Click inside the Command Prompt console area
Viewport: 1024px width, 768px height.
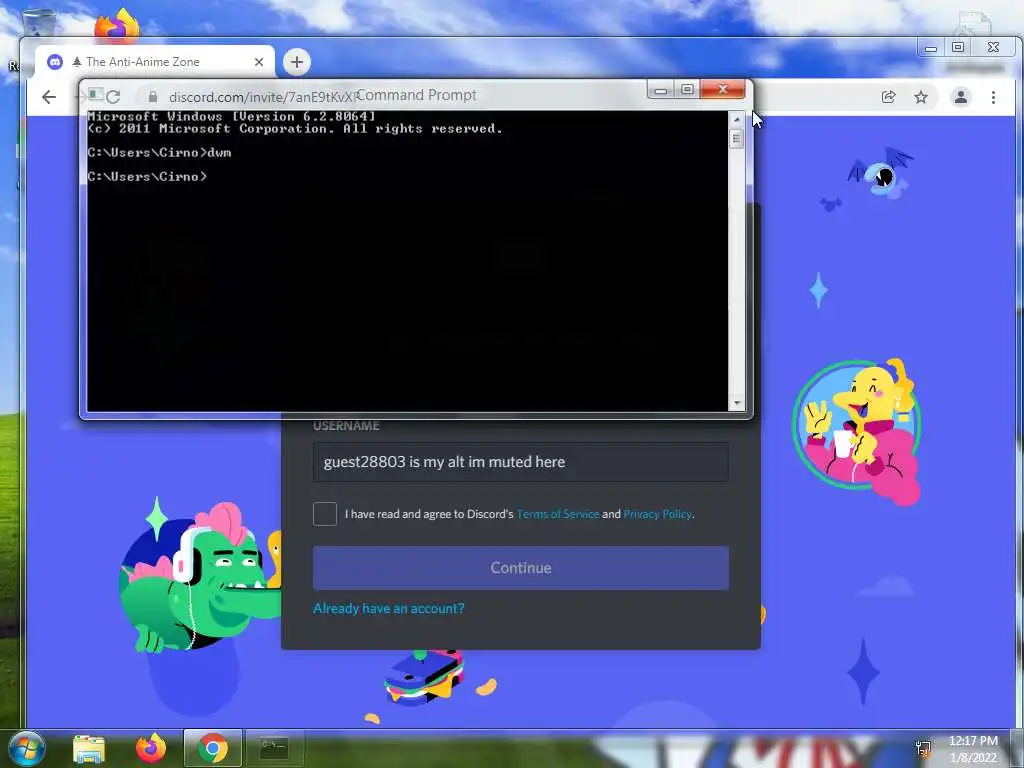coord(407,261)
